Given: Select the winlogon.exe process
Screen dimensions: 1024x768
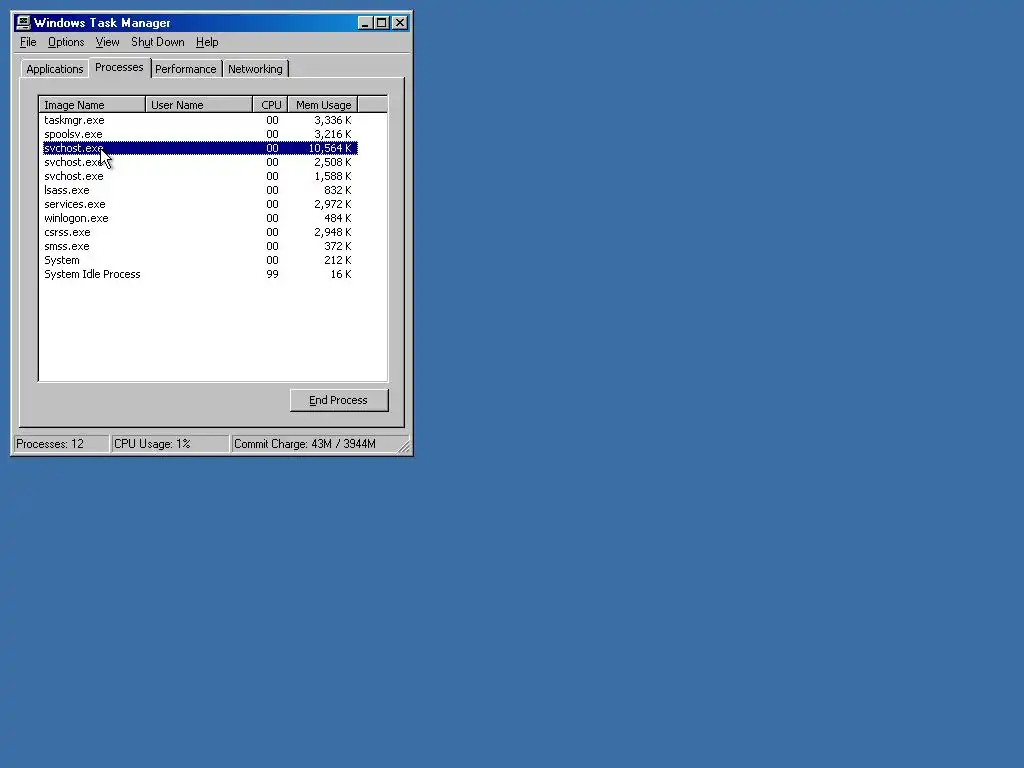Looking at the screenshot, I should coord(199,218).
